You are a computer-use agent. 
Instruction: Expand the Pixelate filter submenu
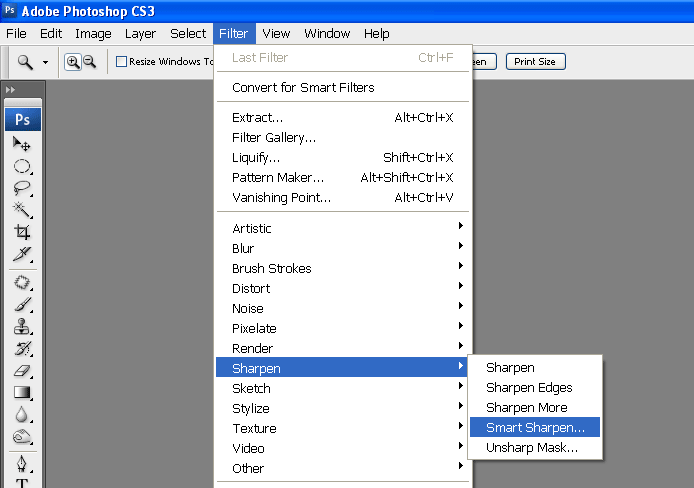tap(342, 328)
